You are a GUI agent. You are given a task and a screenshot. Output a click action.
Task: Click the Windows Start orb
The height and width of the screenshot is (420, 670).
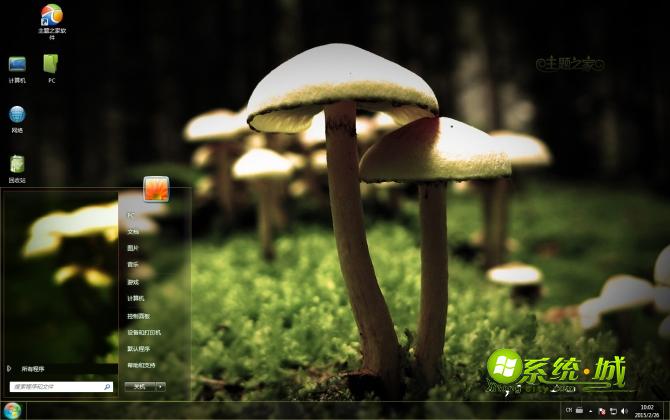tap(12, 410)
